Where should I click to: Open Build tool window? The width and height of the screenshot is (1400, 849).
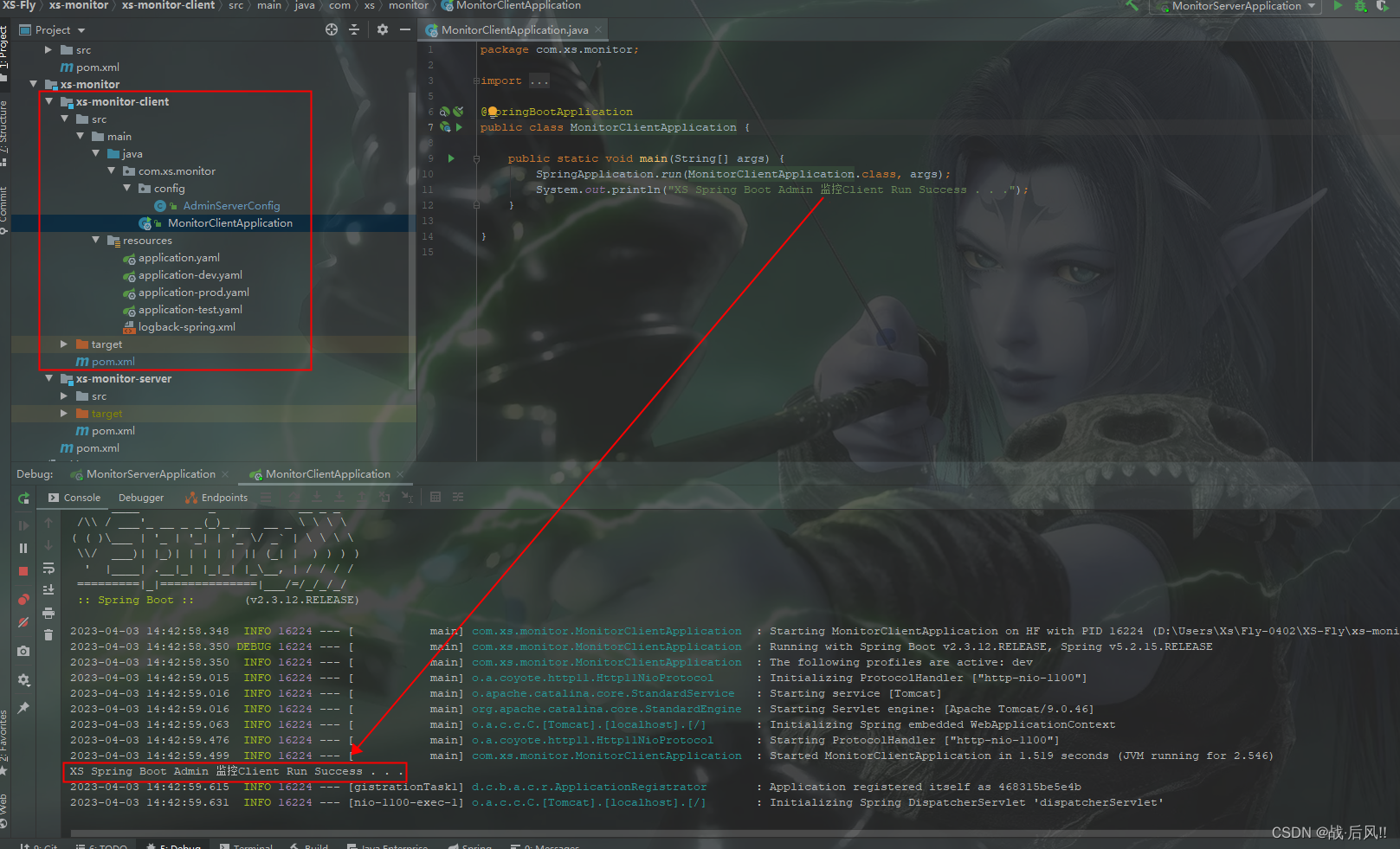coord(310,846)
